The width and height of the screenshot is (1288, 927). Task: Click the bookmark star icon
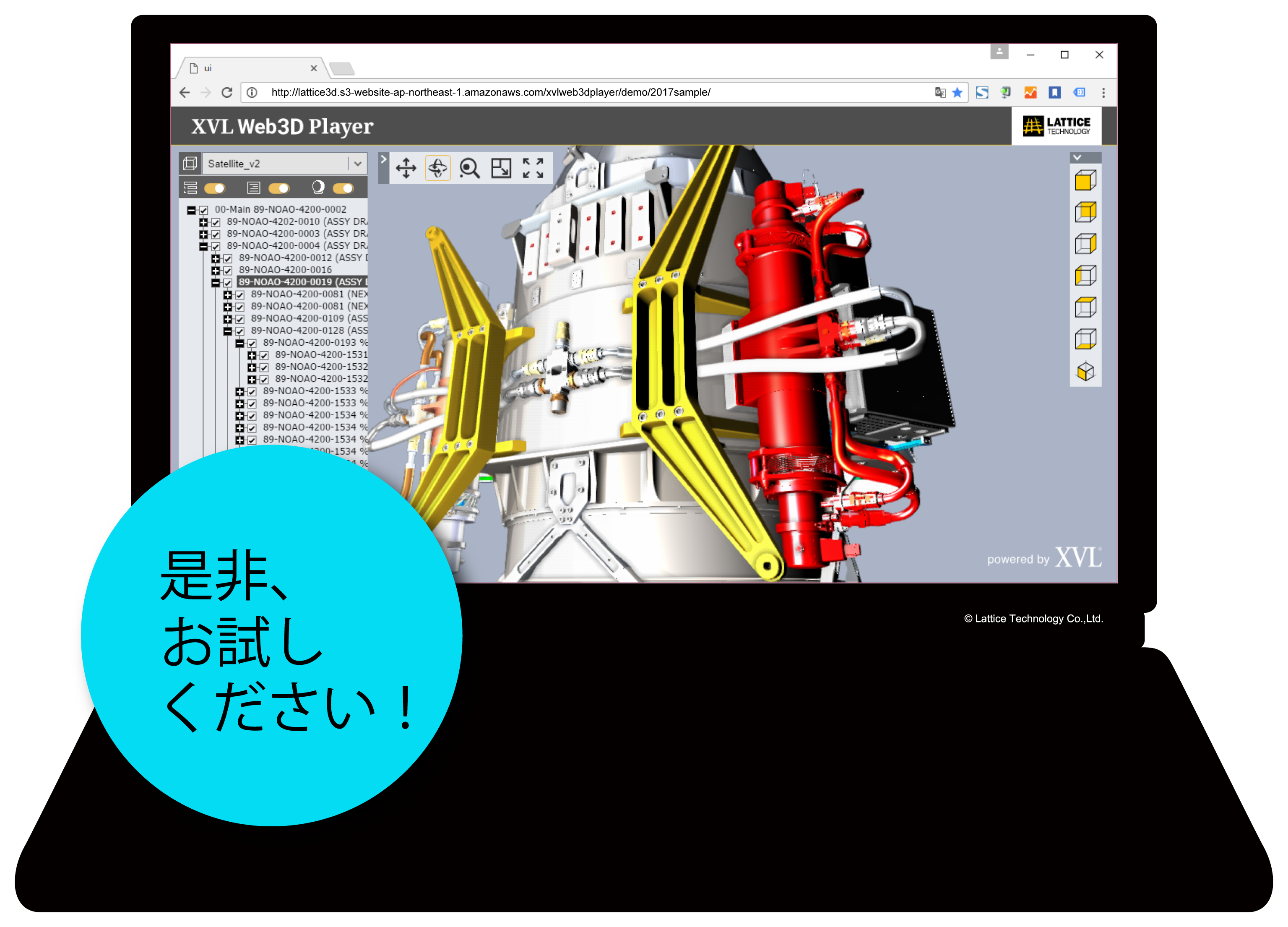click(957, 93)
